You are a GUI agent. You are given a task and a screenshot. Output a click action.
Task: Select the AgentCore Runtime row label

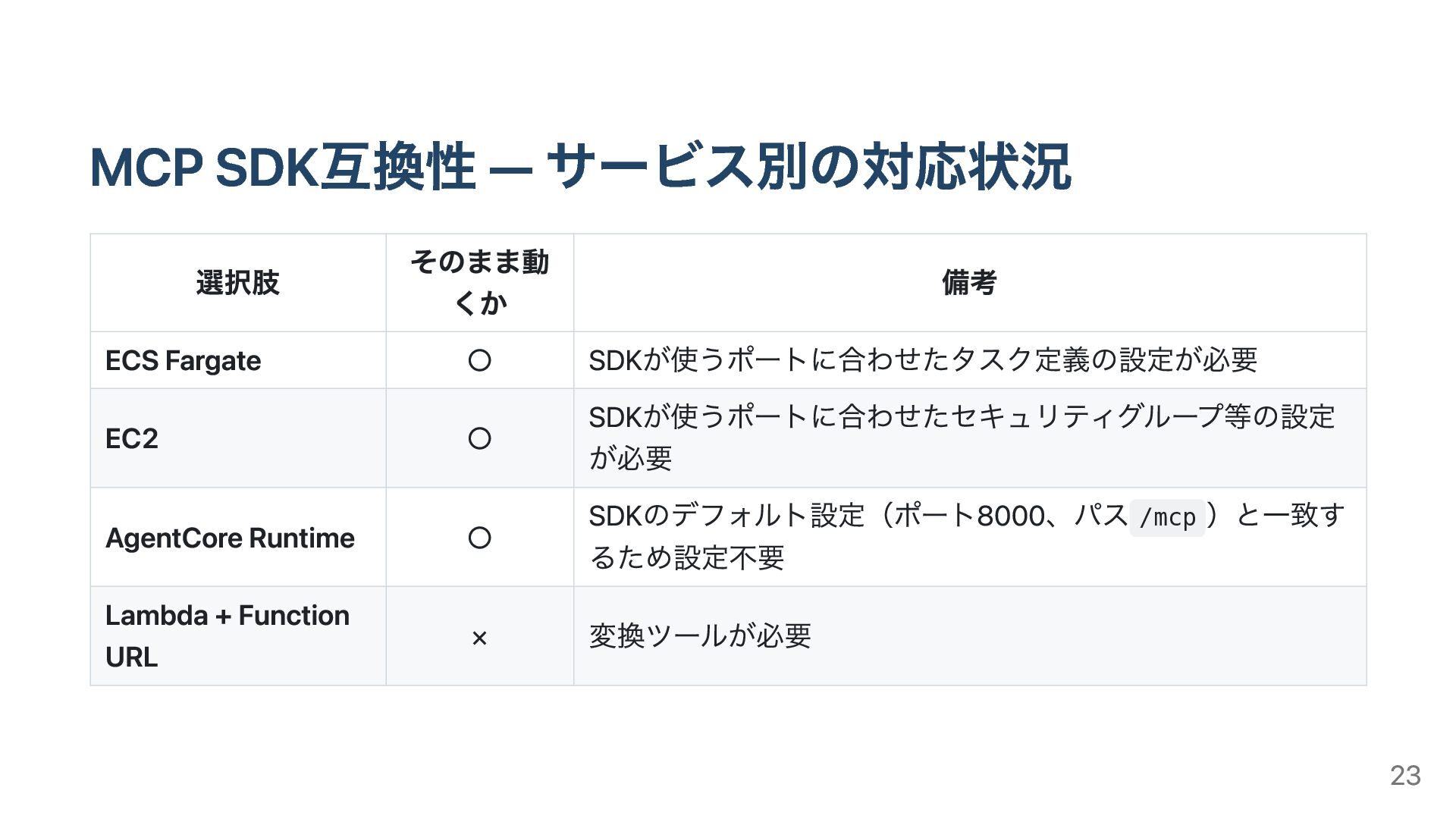pos(230,538)
